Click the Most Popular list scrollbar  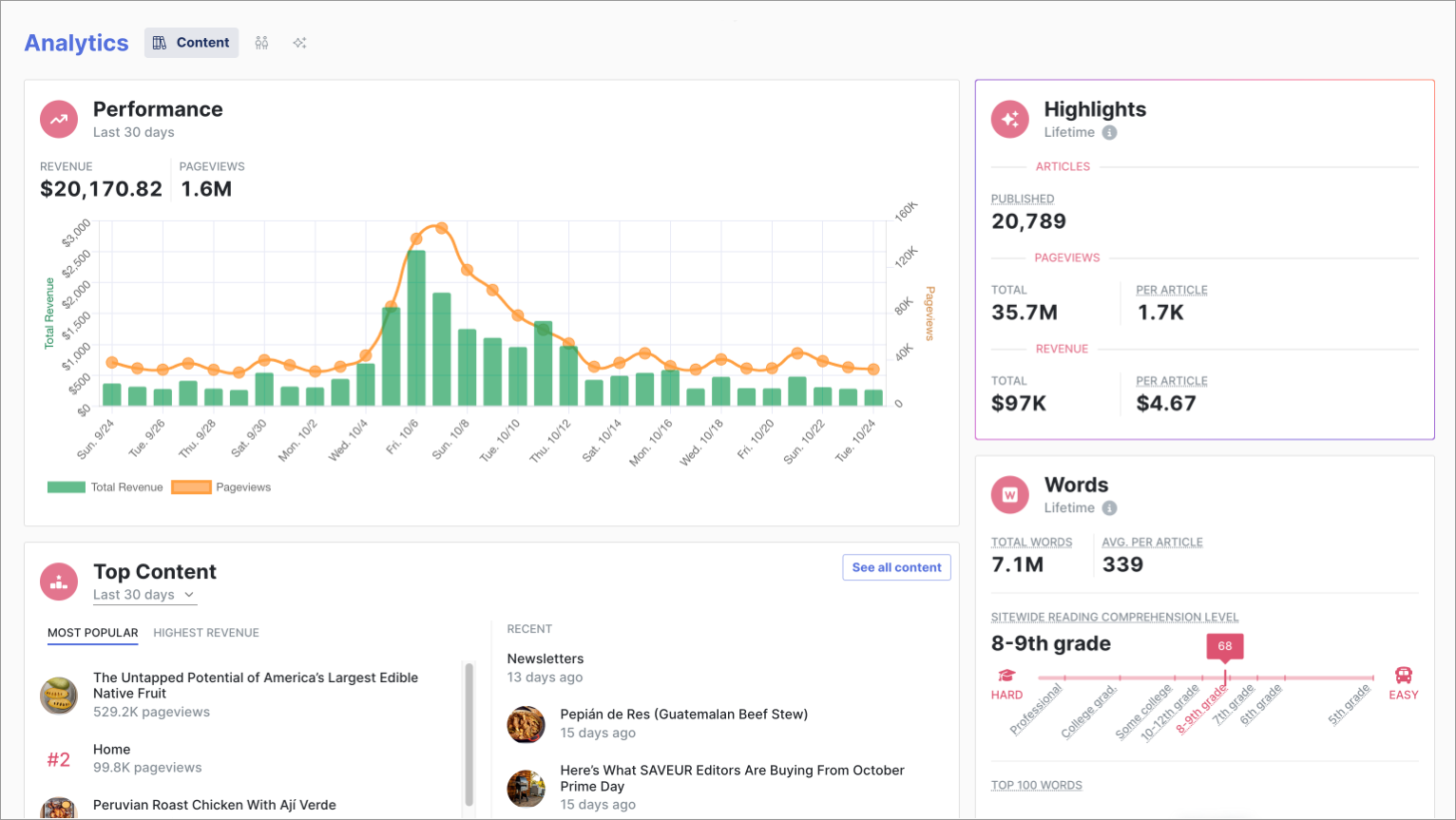click(x=469, y=734)
